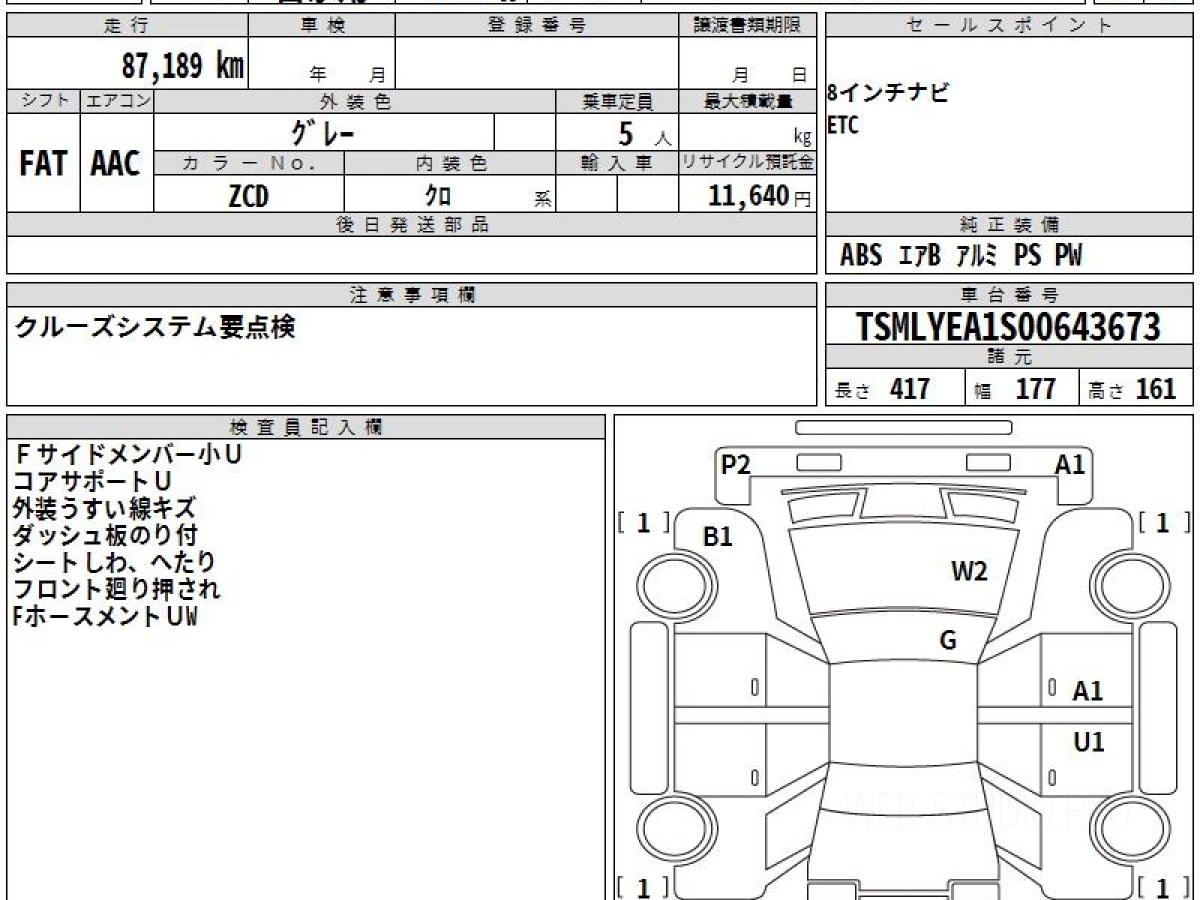
Task: Click the 検査員記入欄 header
Action: click(306, 427)
